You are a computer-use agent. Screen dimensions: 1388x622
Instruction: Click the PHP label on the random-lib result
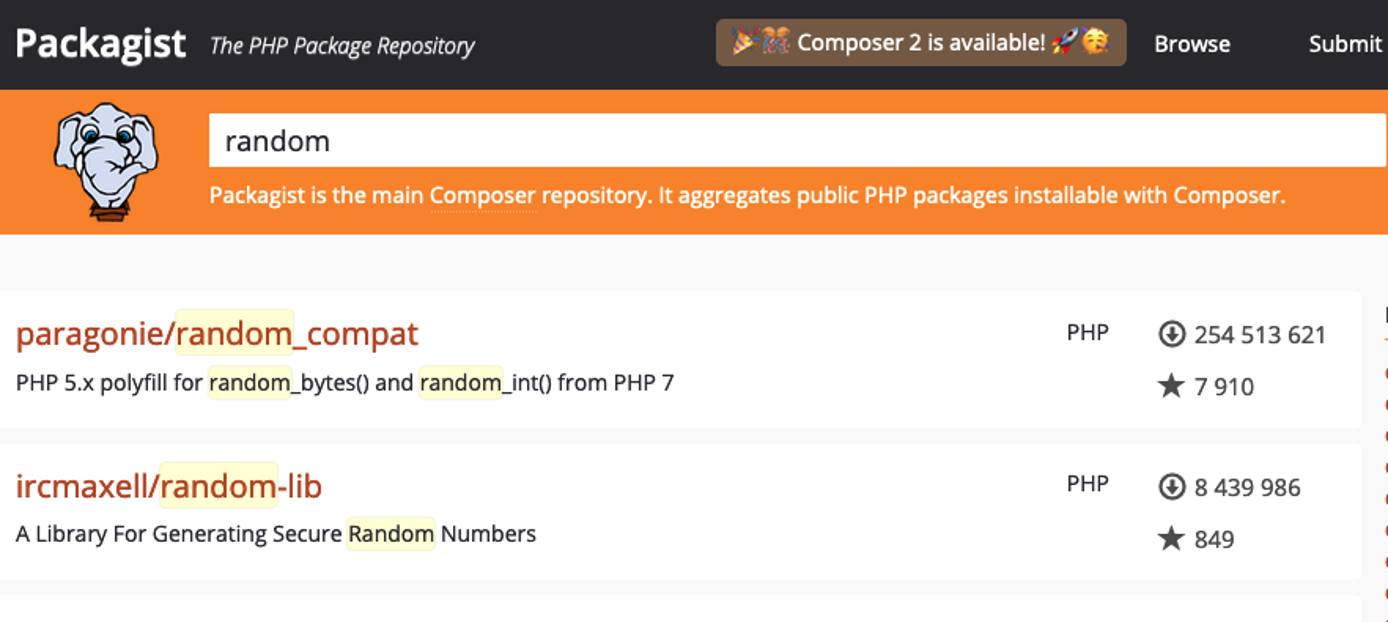pyautogui.click(x=1087, y=484)
